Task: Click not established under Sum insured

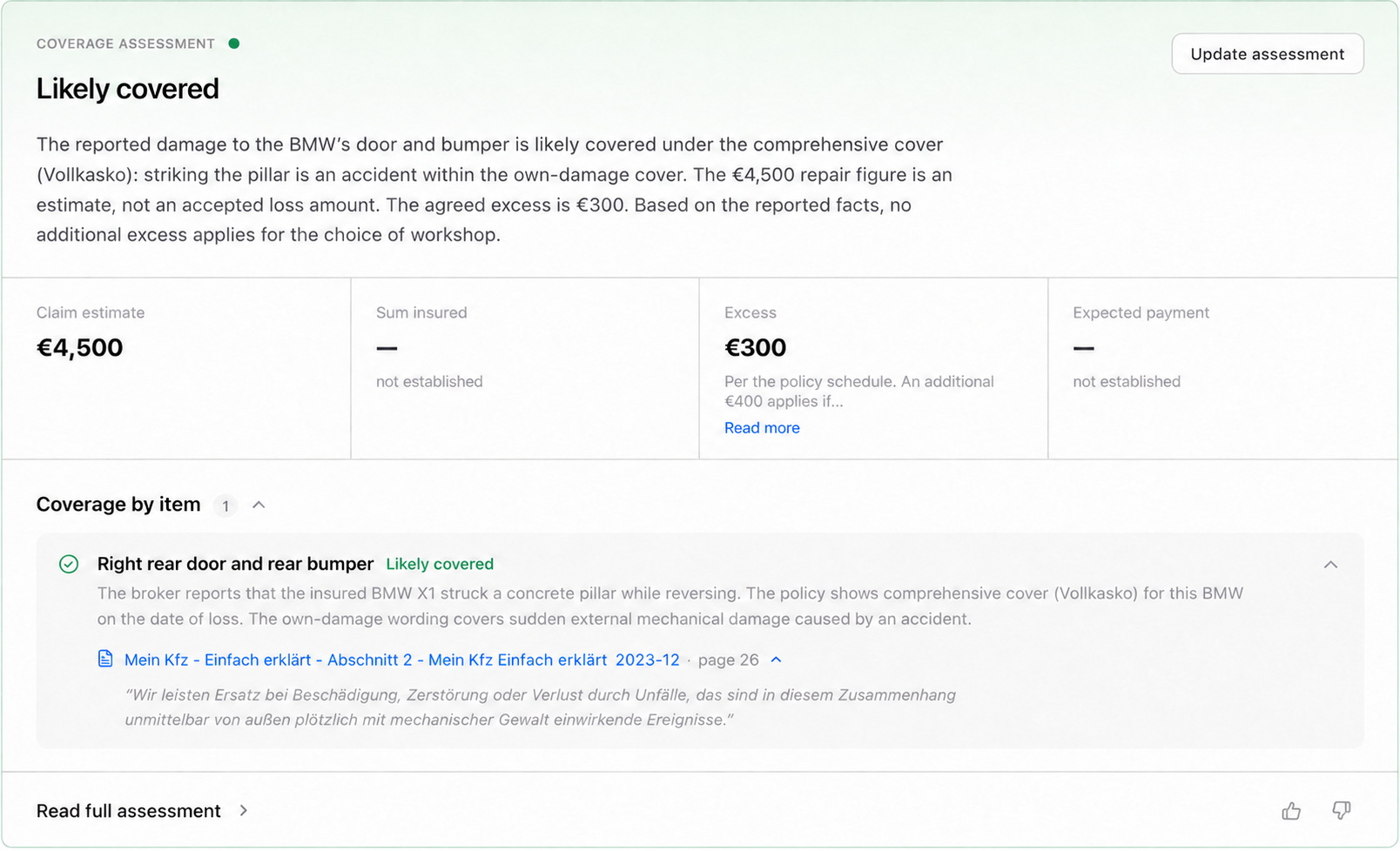Action: pyautogui.click(x=429, y=381)
